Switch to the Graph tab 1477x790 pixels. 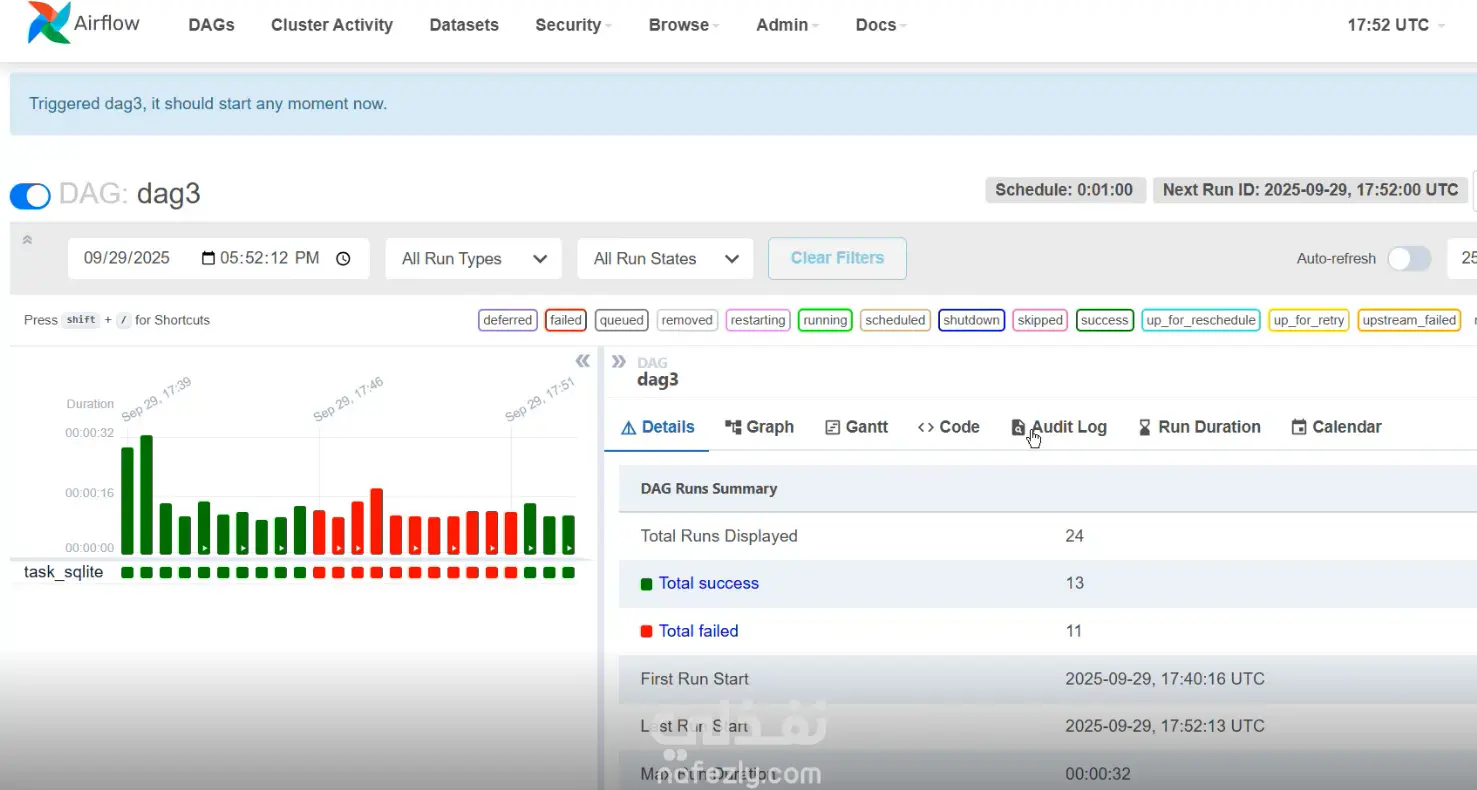point(759,427)
